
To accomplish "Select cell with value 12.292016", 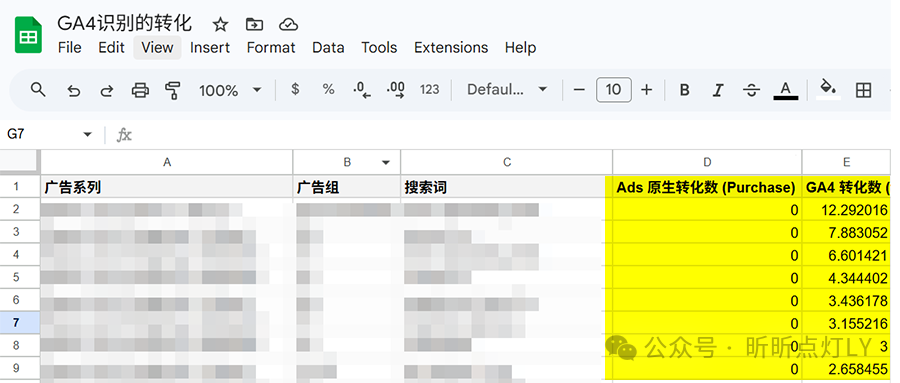I will (847, 210).
